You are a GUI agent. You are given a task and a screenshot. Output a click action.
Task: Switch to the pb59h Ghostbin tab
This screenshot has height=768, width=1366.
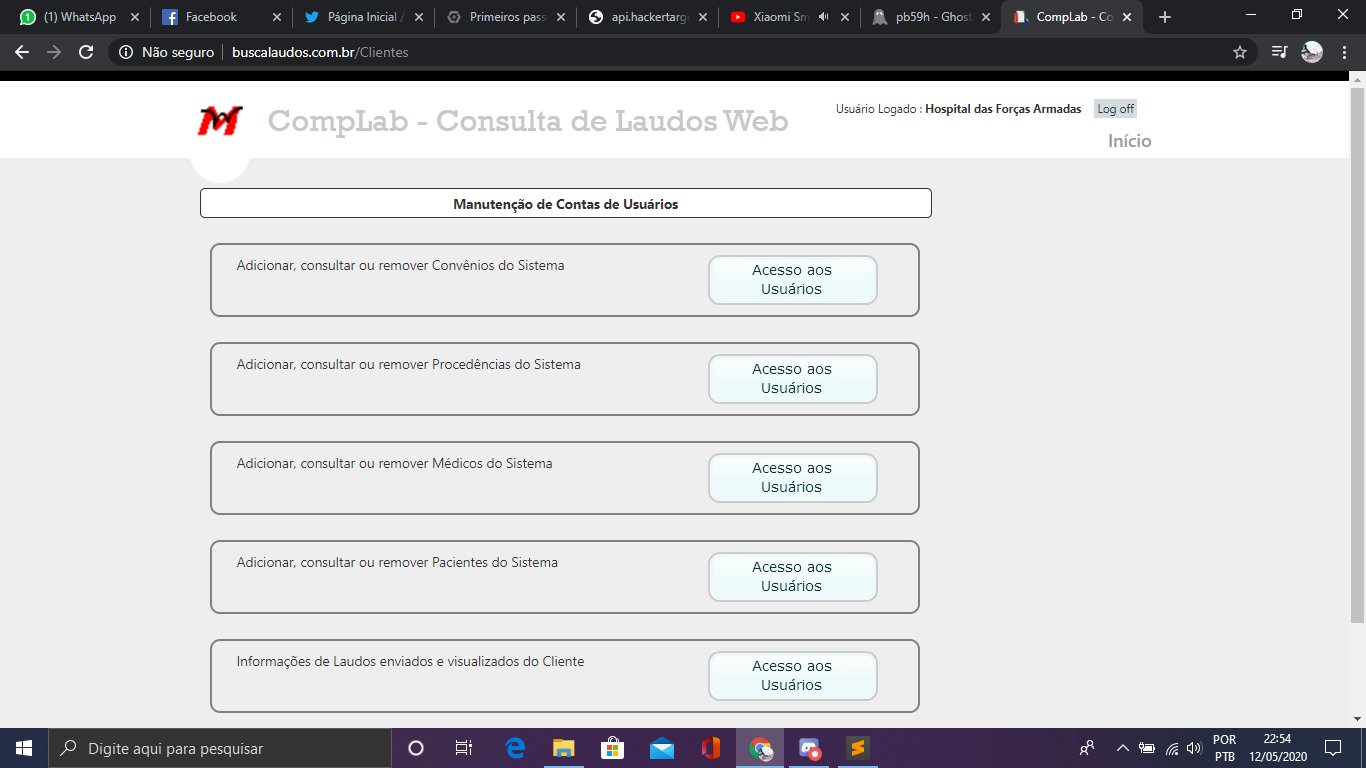coord(932,17)
